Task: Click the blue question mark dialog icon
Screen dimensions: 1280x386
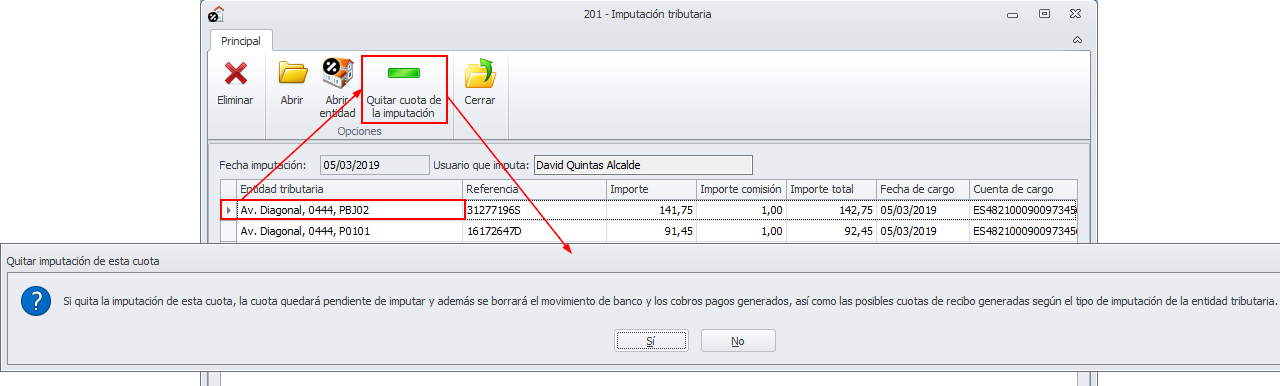Action: 37,300
